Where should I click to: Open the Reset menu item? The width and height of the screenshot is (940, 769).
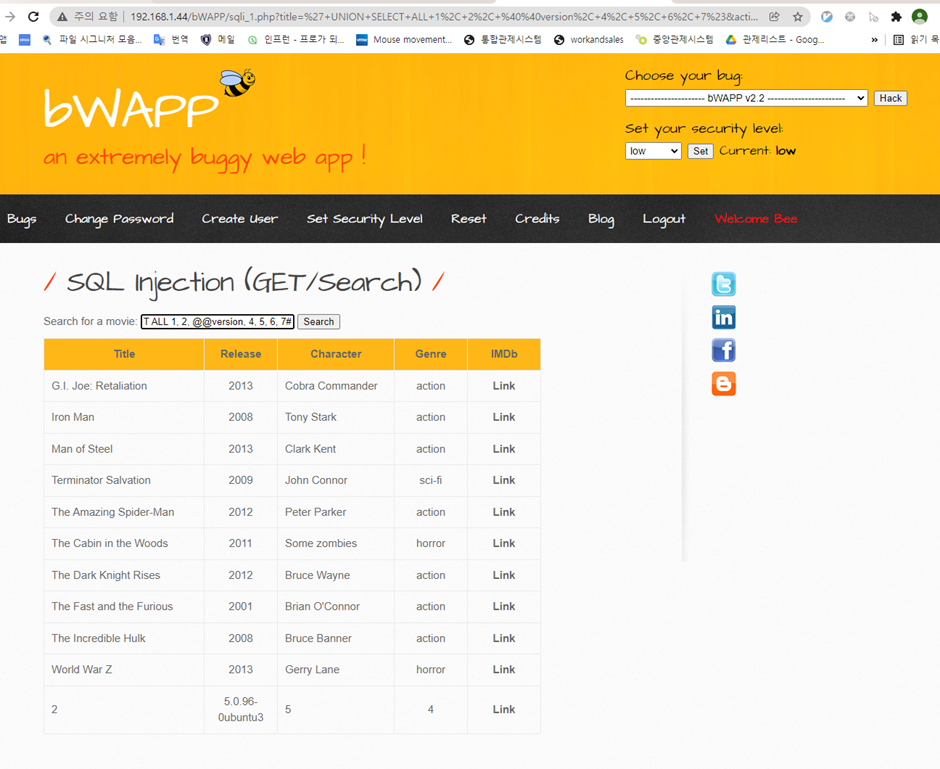(469, 219)
